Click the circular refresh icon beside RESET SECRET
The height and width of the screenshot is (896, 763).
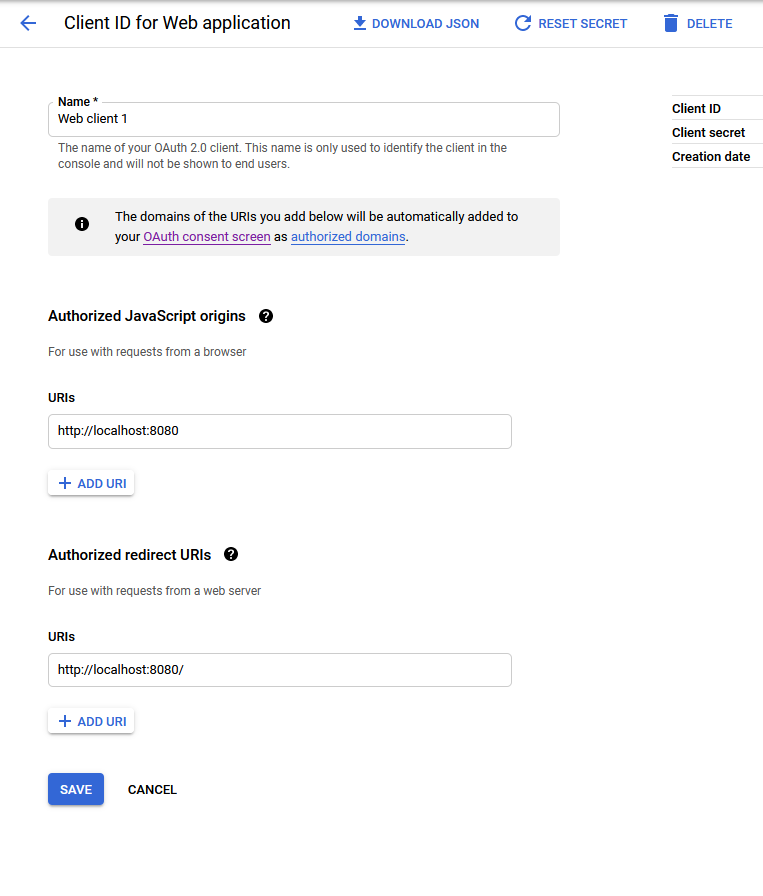click(522, 23)
